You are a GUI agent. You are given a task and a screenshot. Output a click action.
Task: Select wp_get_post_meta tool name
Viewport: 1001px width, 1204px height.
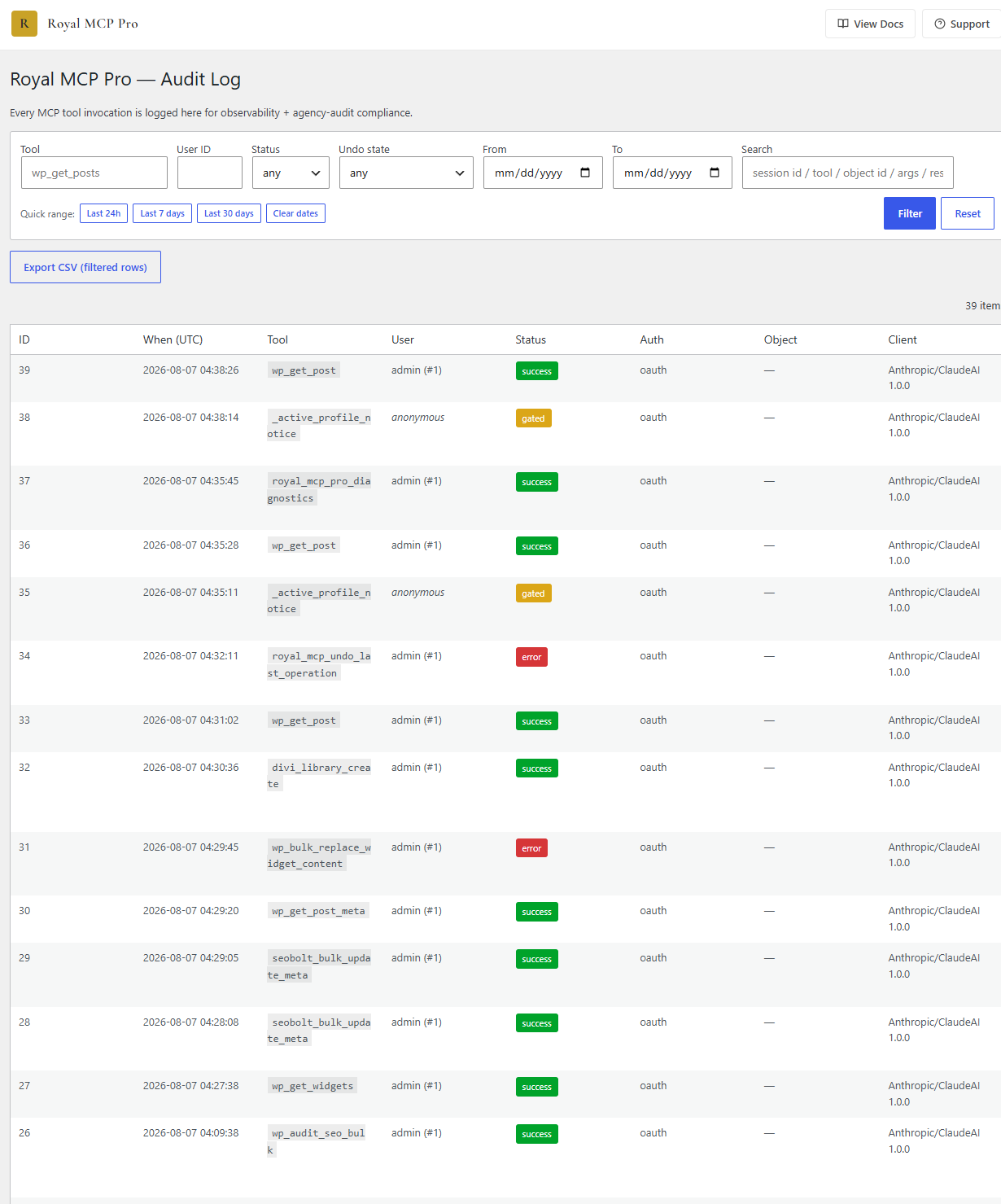pyautogui.click(x=318, y=911)
